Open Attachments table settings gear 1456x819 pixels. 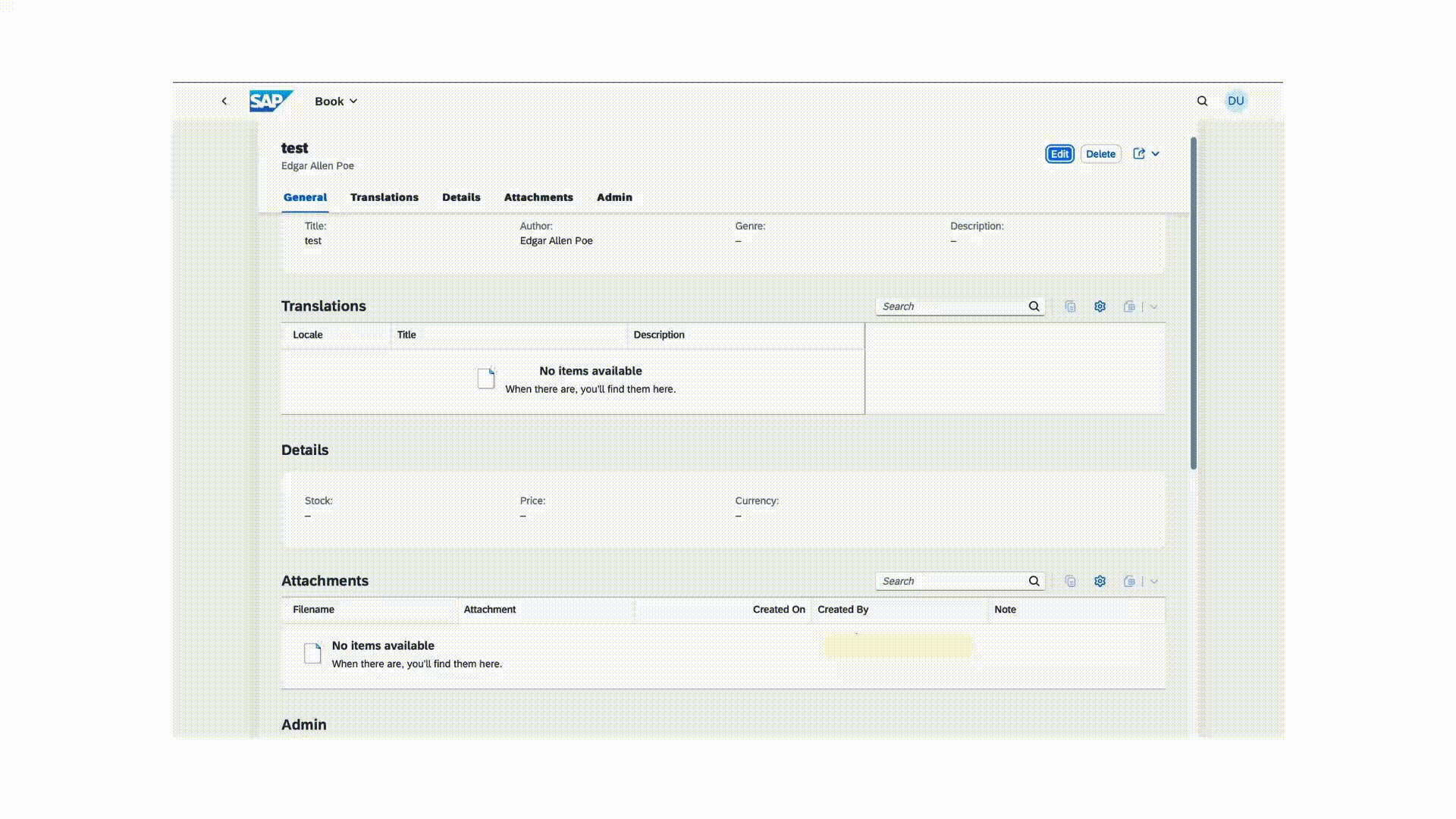coord(1100,581)
